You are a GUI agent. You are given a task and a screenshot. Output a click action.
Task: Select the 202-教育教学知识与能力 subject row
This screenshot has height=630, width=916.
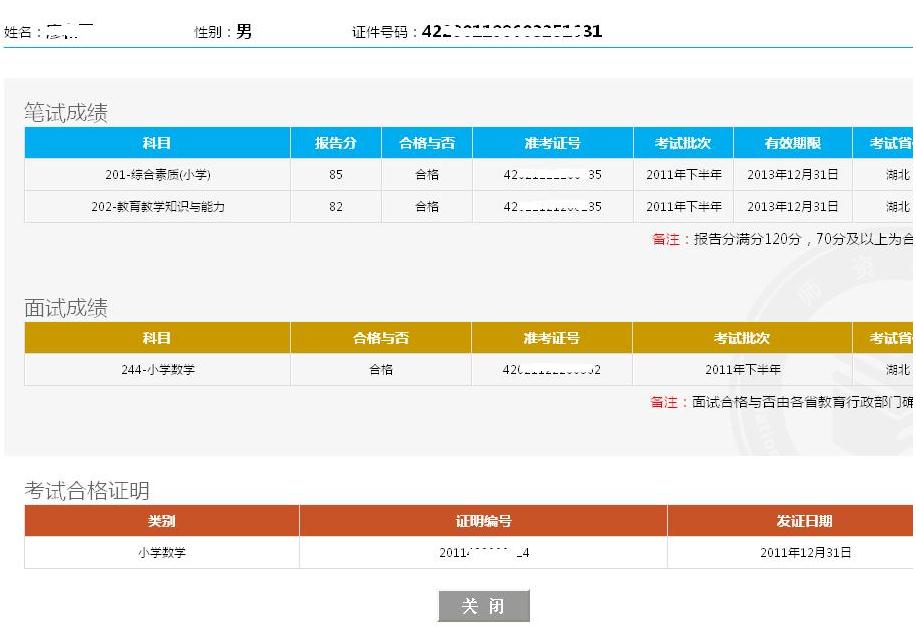click(156, 207)
